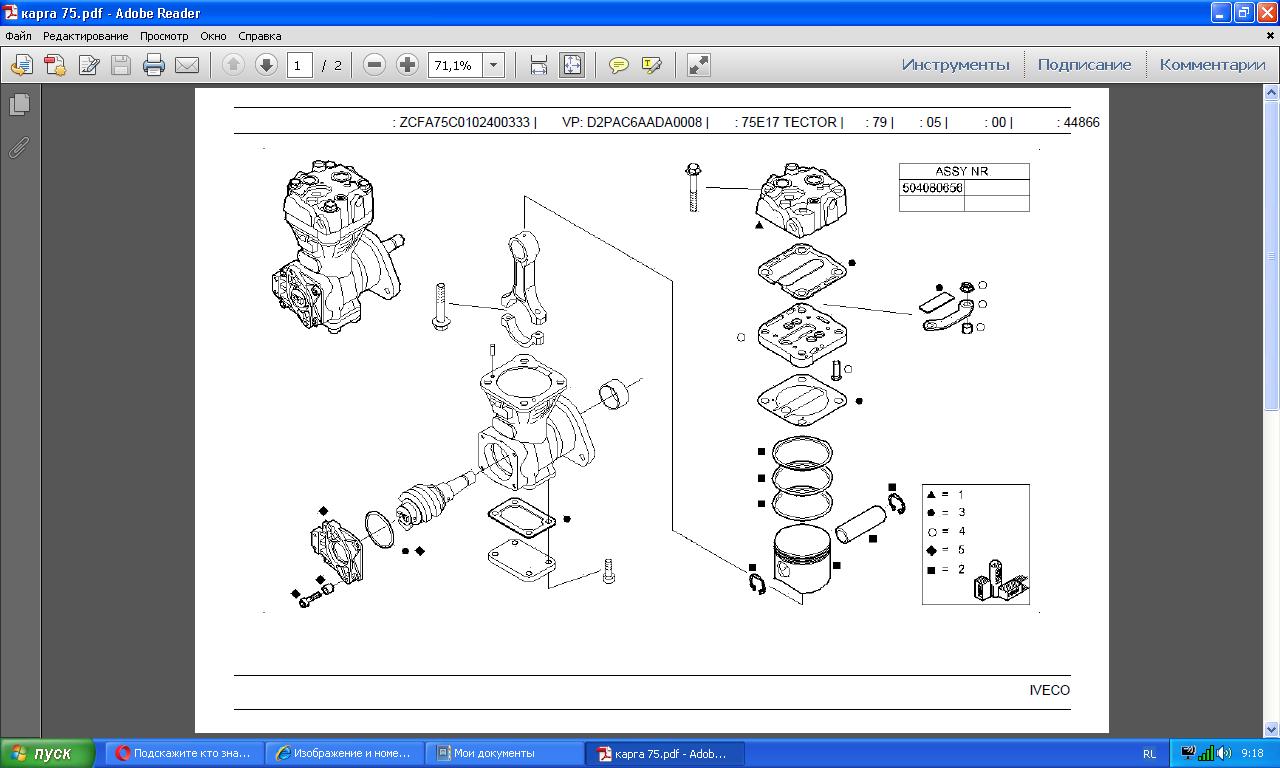The width and height of the screenshot is (1280, 768).
Task: Click the Save file icon
Action: (x=121, y=65)
